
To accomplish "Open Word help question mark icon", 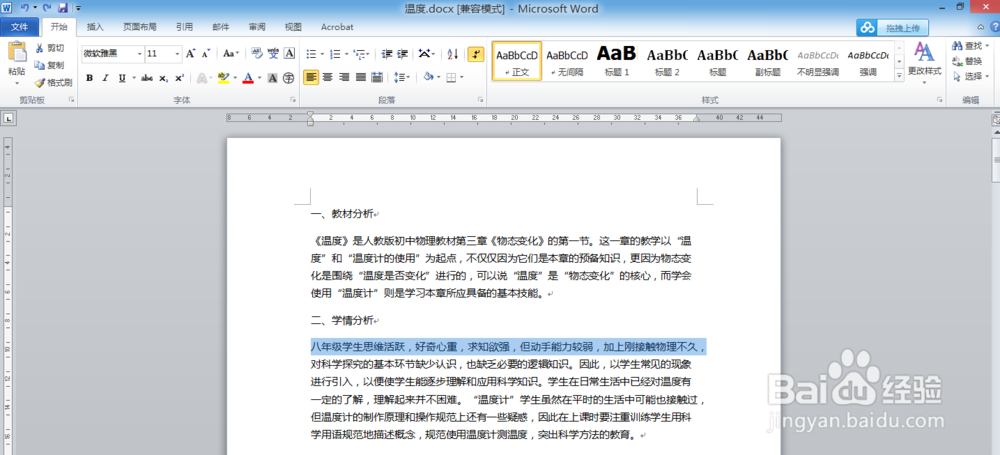I will coord(995,26).
